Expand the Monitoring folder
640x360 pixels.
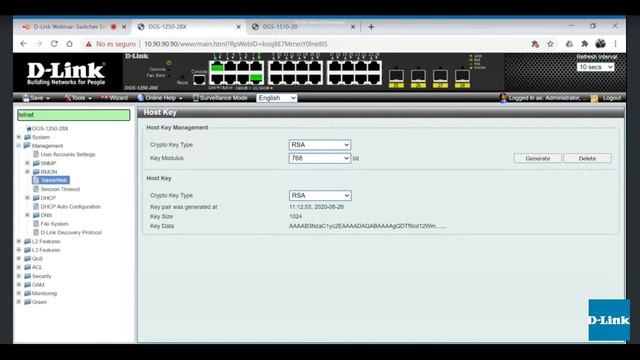[x=19, y=293]
